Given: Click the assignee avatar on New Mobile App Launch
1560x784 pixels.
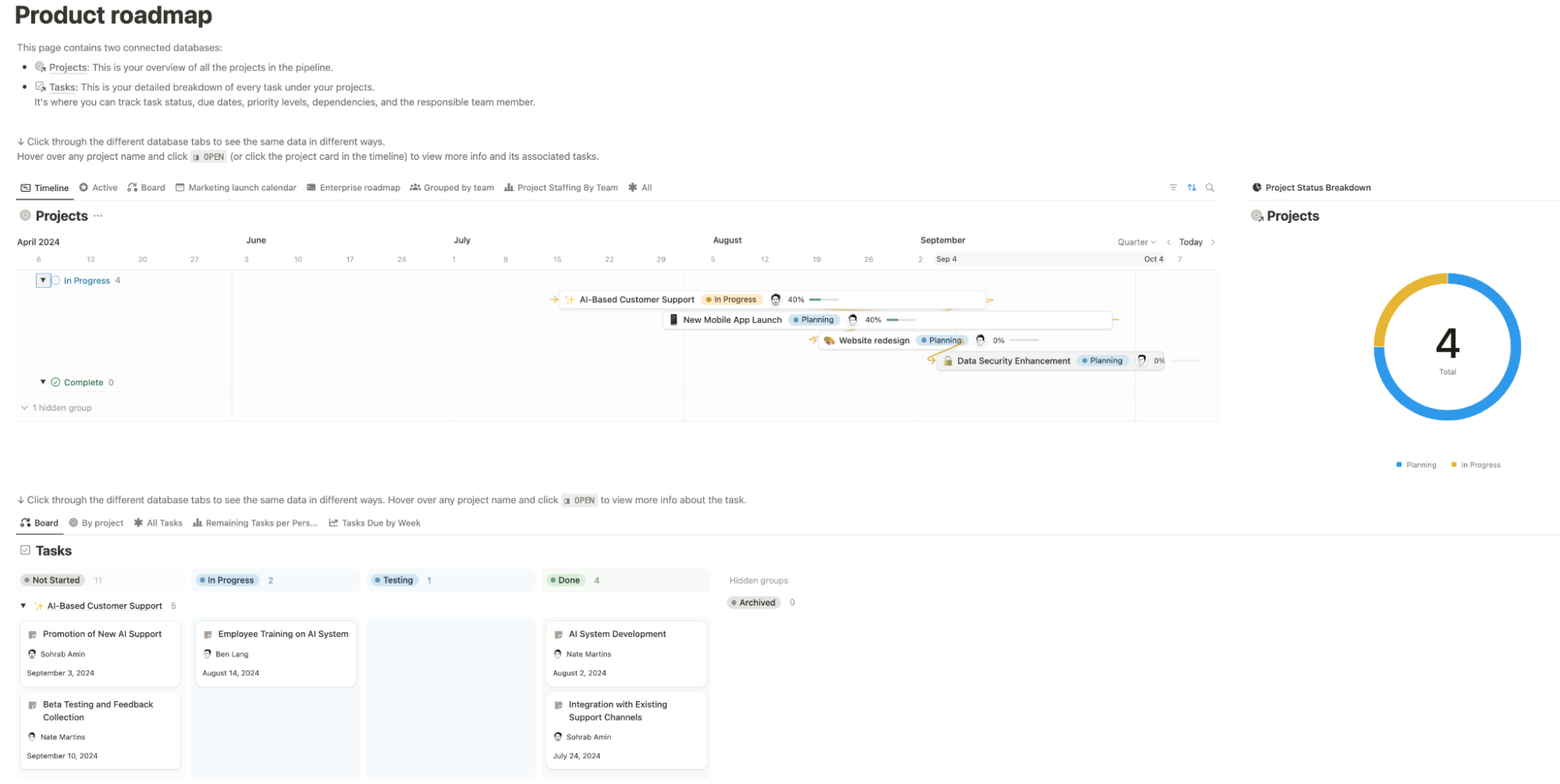Looking at the screenshot, I should coord(853,320).
